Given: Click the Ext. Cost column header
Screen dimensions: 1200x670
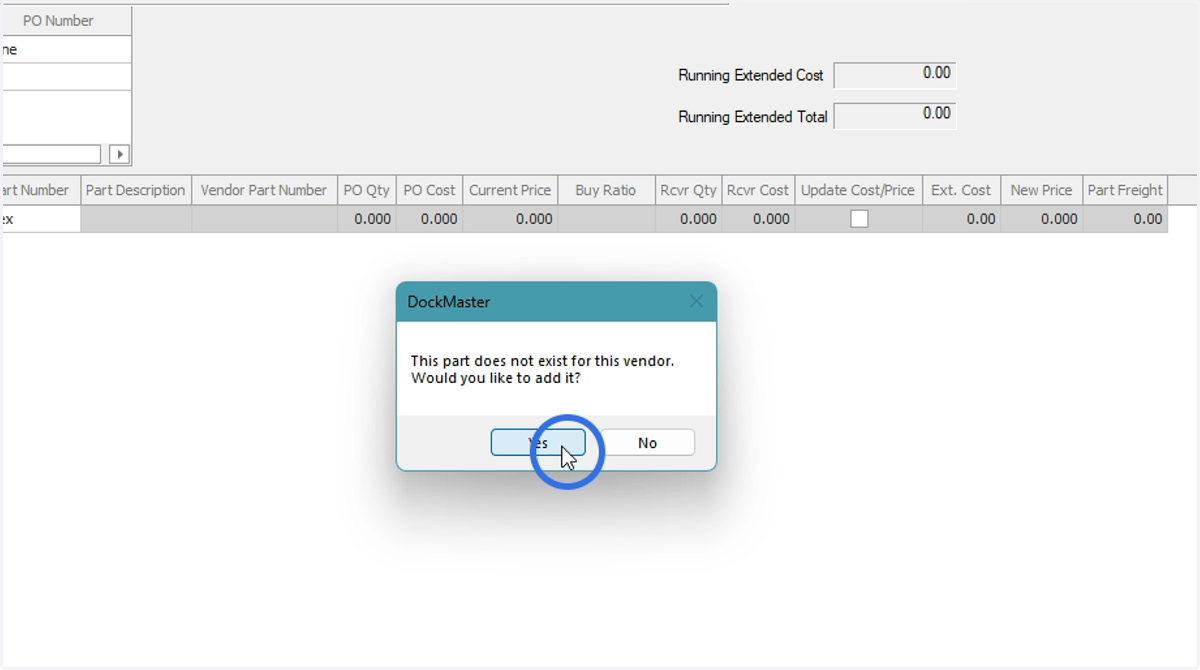Looking at the screenshot, I should point(961,190).
